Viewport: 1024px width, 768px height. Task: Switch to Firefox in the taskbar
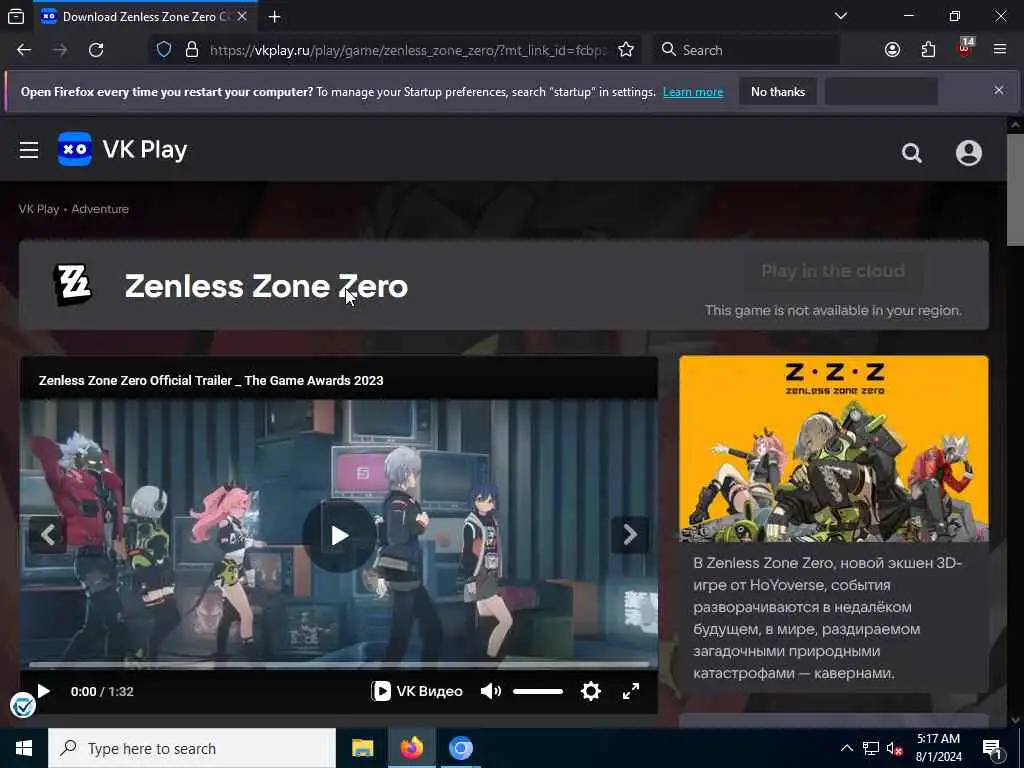point(411,748)
